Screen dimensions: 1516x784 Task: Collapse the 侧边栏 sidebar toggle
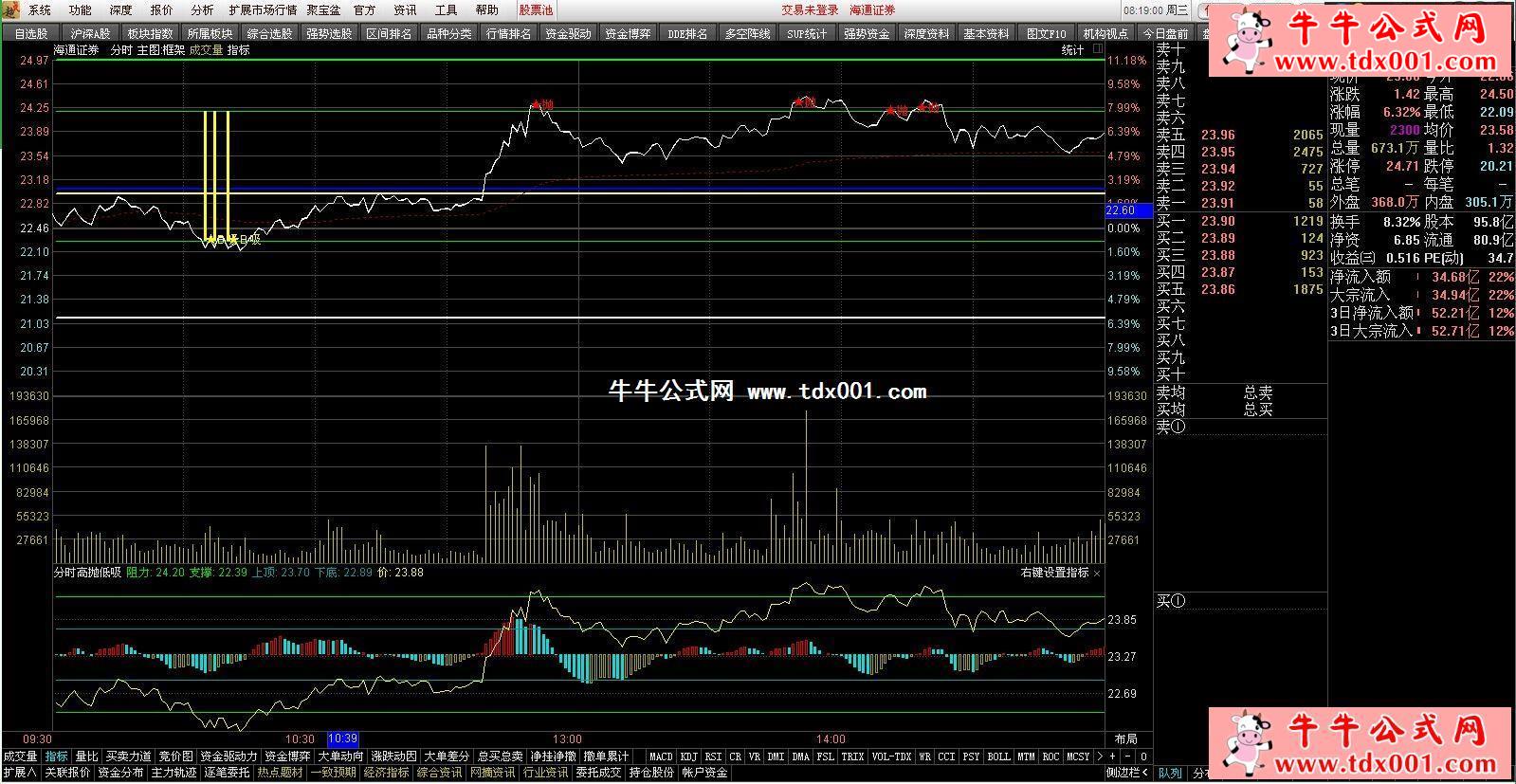click(x=1128, y=773)
